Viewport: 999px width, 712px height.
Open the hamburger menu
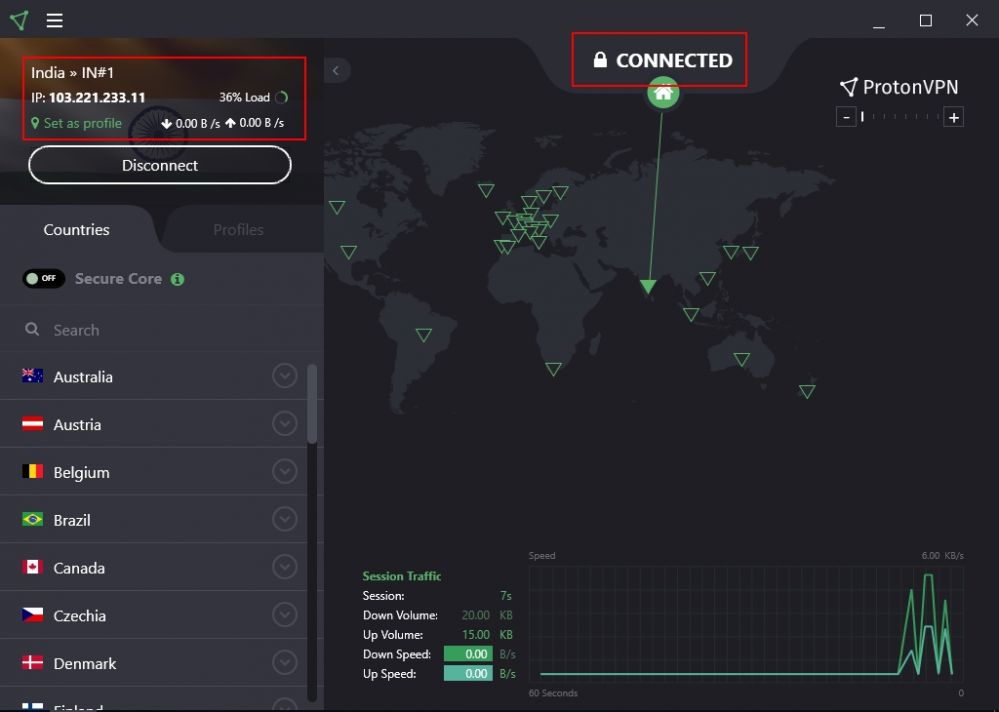point(55,20)
